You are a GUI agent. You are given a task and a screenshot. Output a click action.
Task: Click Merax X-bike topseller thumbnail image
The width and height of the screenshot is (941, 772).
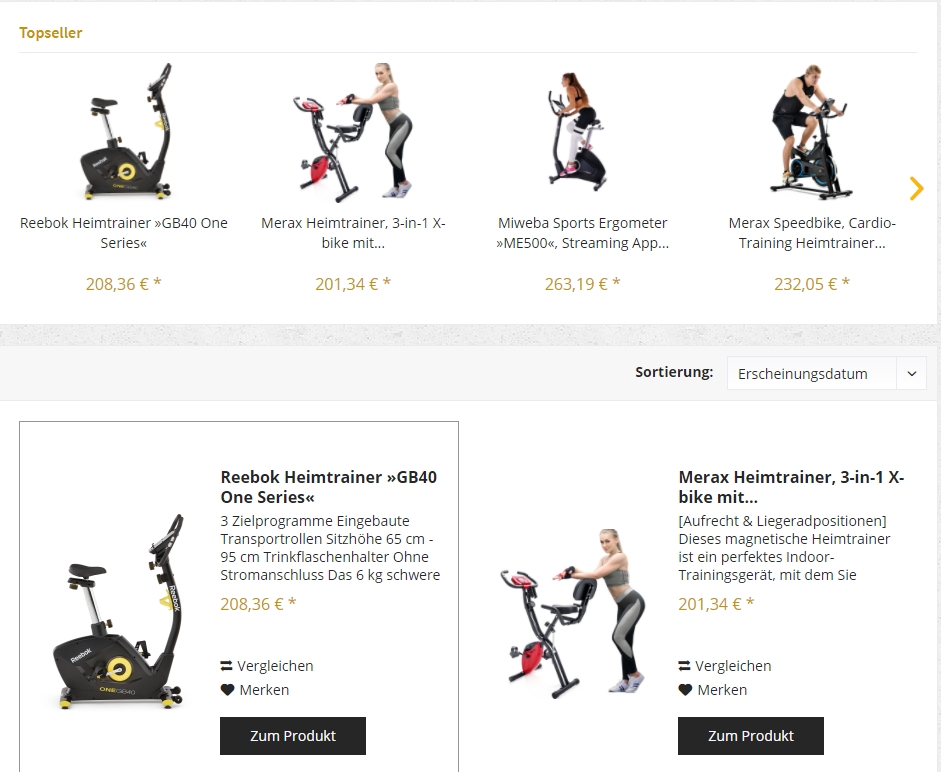click(x=353, y=132)
